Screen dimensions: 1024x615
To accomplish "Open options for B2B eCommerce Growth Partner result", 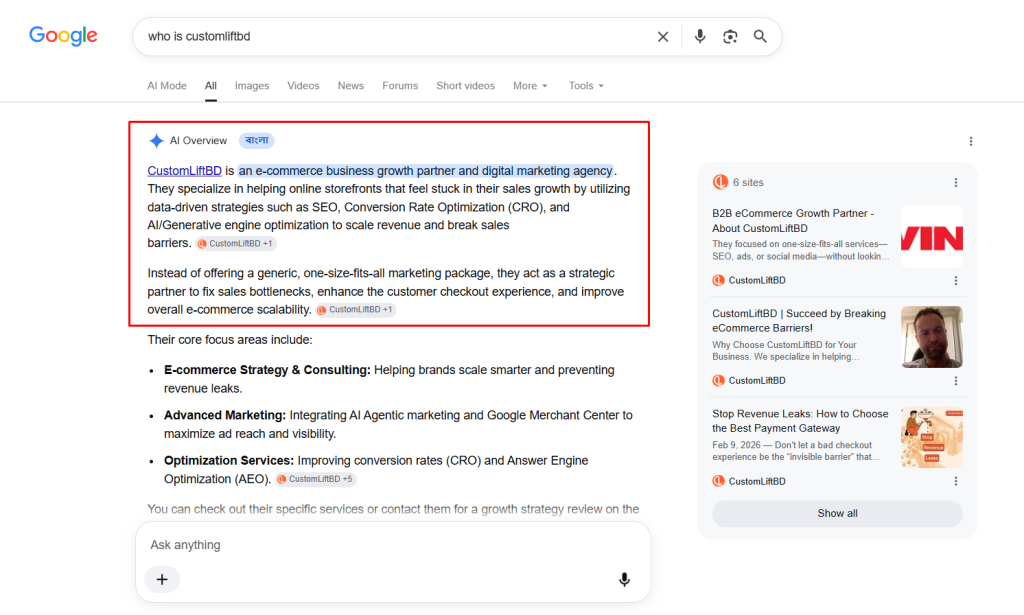I will [955, 281].
